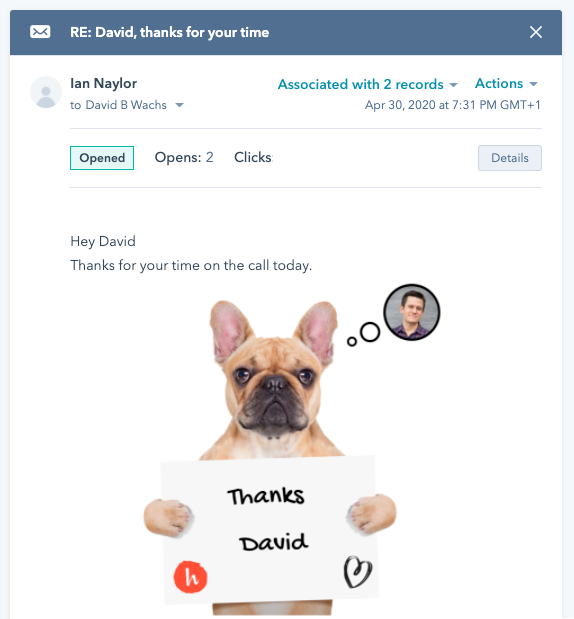Screen dimensions: 574x619
Task: Click the Clicks counter label
Action: (x=253, y=157)
